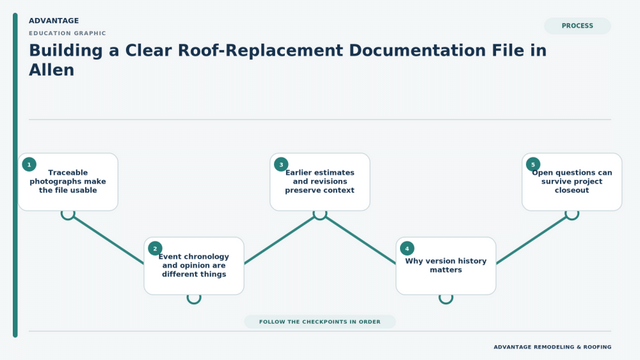Click the step 4 number badge
Image resolution: width=640 pixels, height=360 pixels.
pos(407,249)
